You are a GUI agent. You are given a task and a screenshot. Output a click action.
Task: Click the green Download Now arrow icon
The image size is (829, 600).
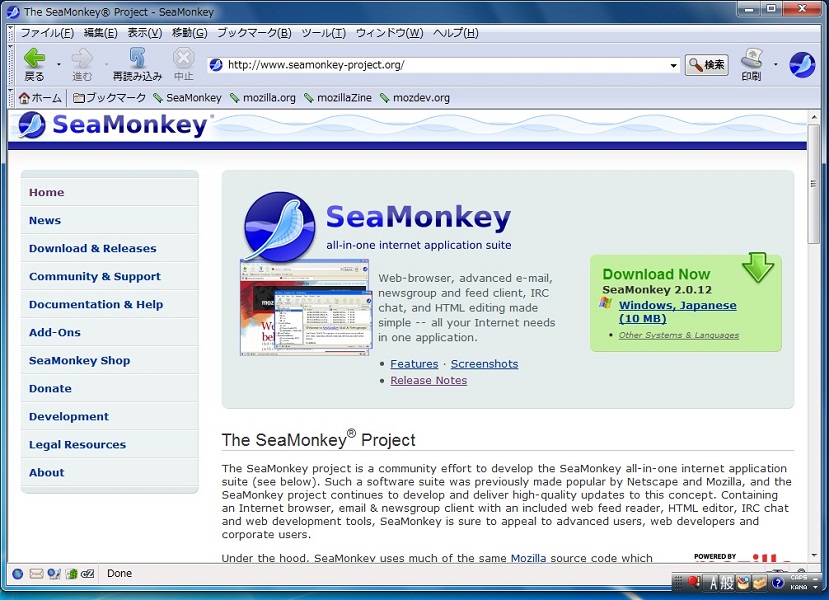pos(758,267)
